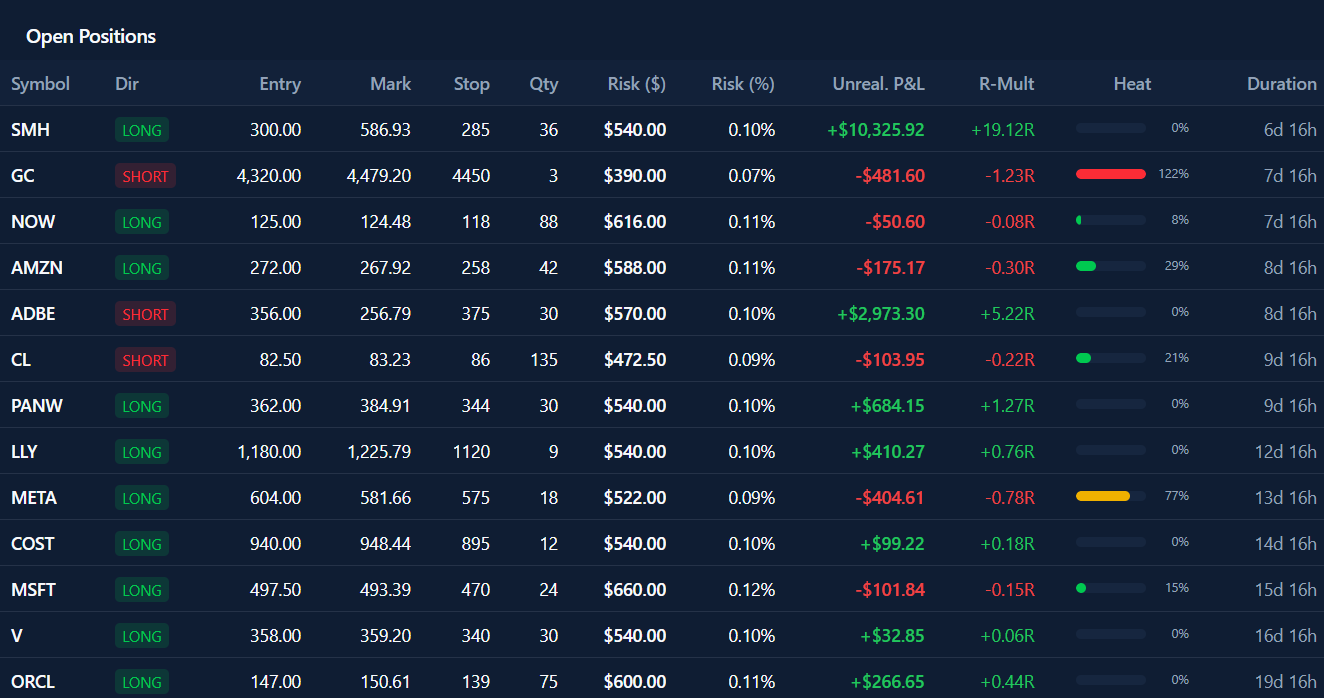This screenshot has width=1324, height=698.
Task: Click the +$10,325.92 unrealized P&L value
Action: (876, 130)
